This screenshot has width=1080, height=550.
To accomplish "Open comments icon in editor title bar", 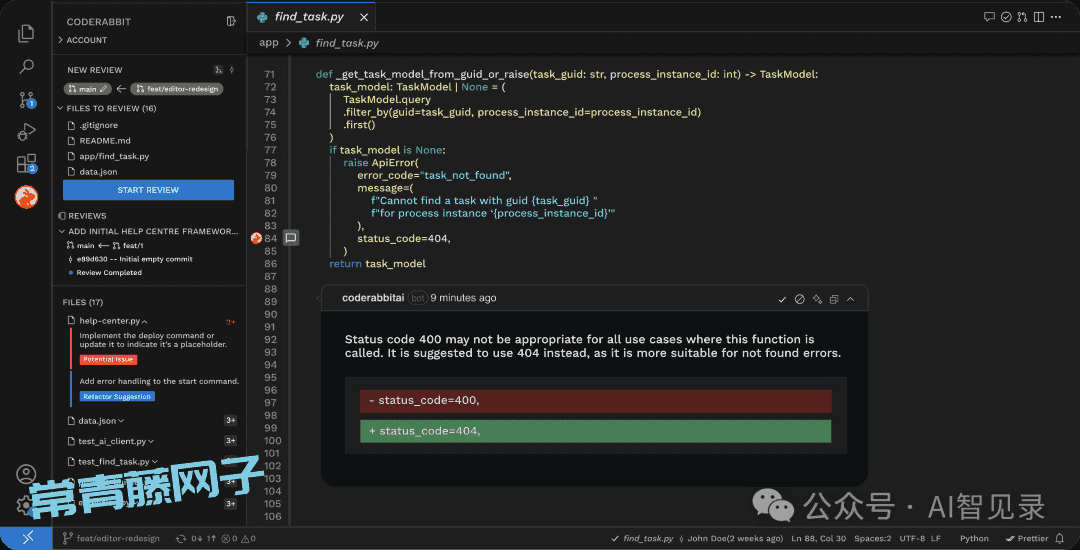I will click(x=989, y=17).
